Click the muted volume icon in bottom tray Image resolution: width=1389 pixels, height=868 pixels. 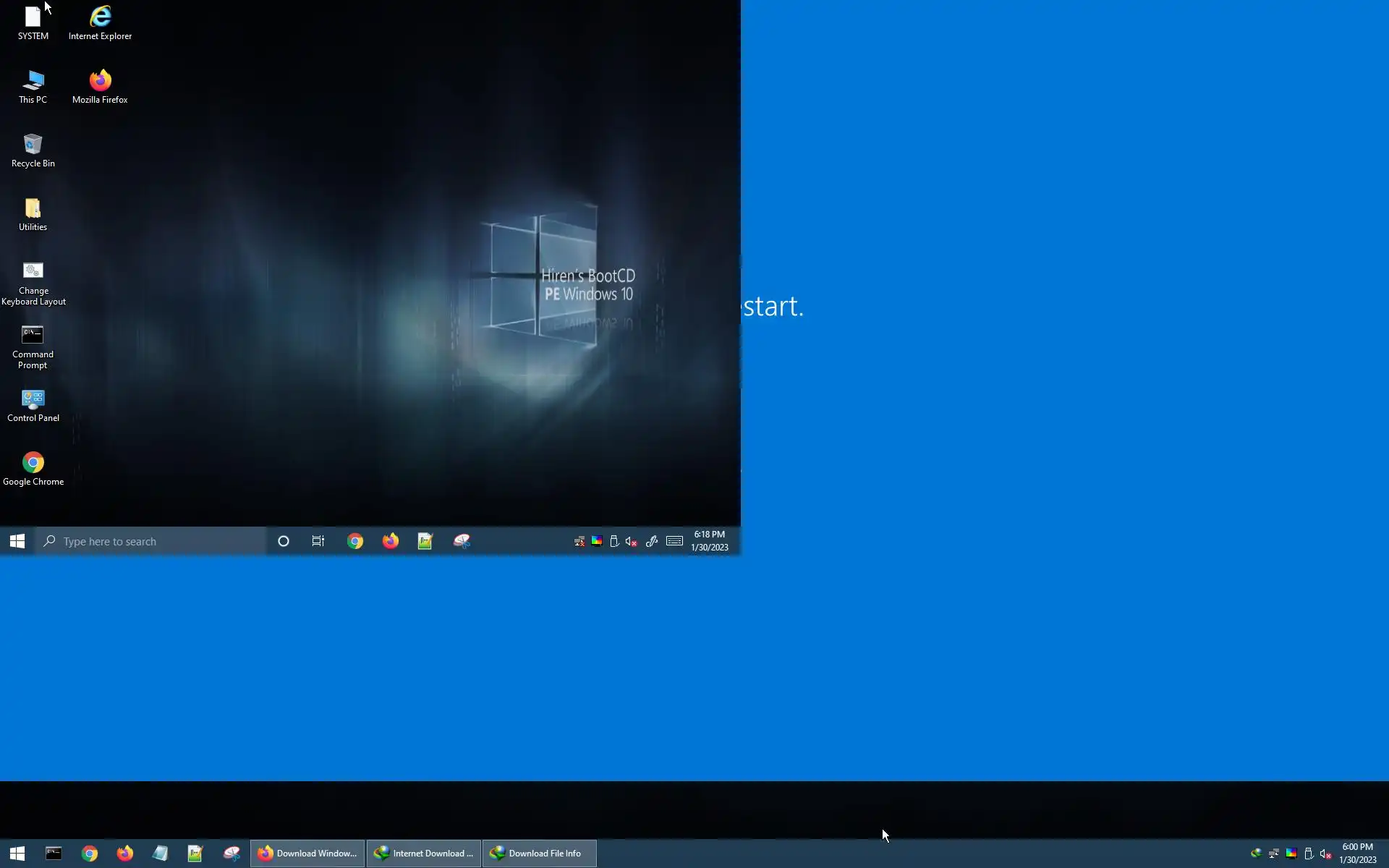1326,854
